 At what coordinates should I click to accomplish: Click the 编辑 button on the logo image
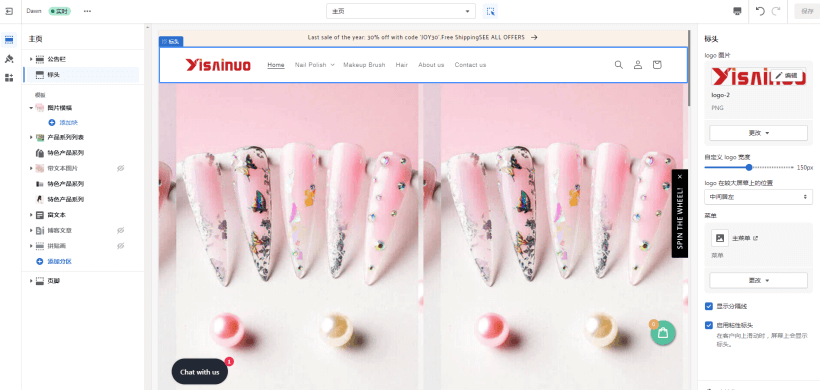[x=787, y=76]
